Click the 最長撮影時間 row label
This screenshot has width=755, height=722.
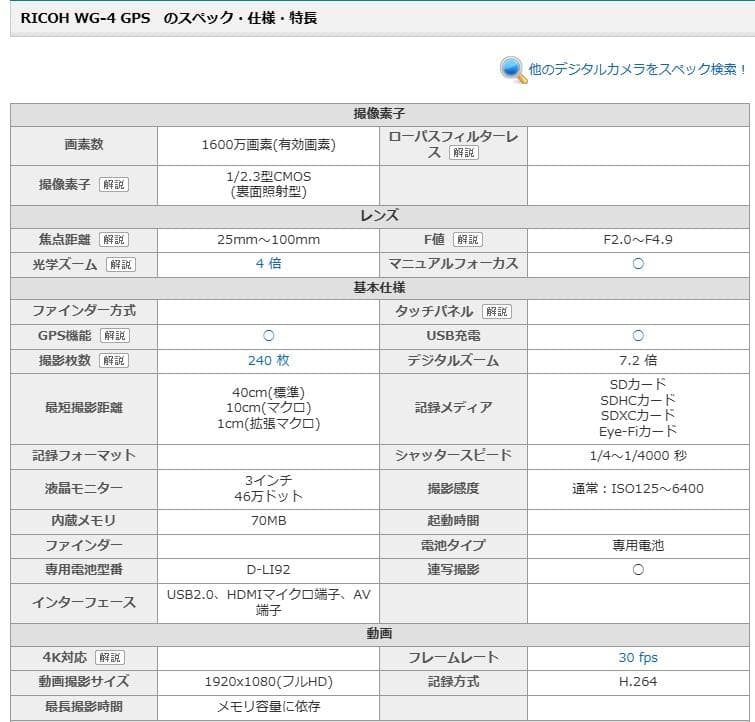84,707
